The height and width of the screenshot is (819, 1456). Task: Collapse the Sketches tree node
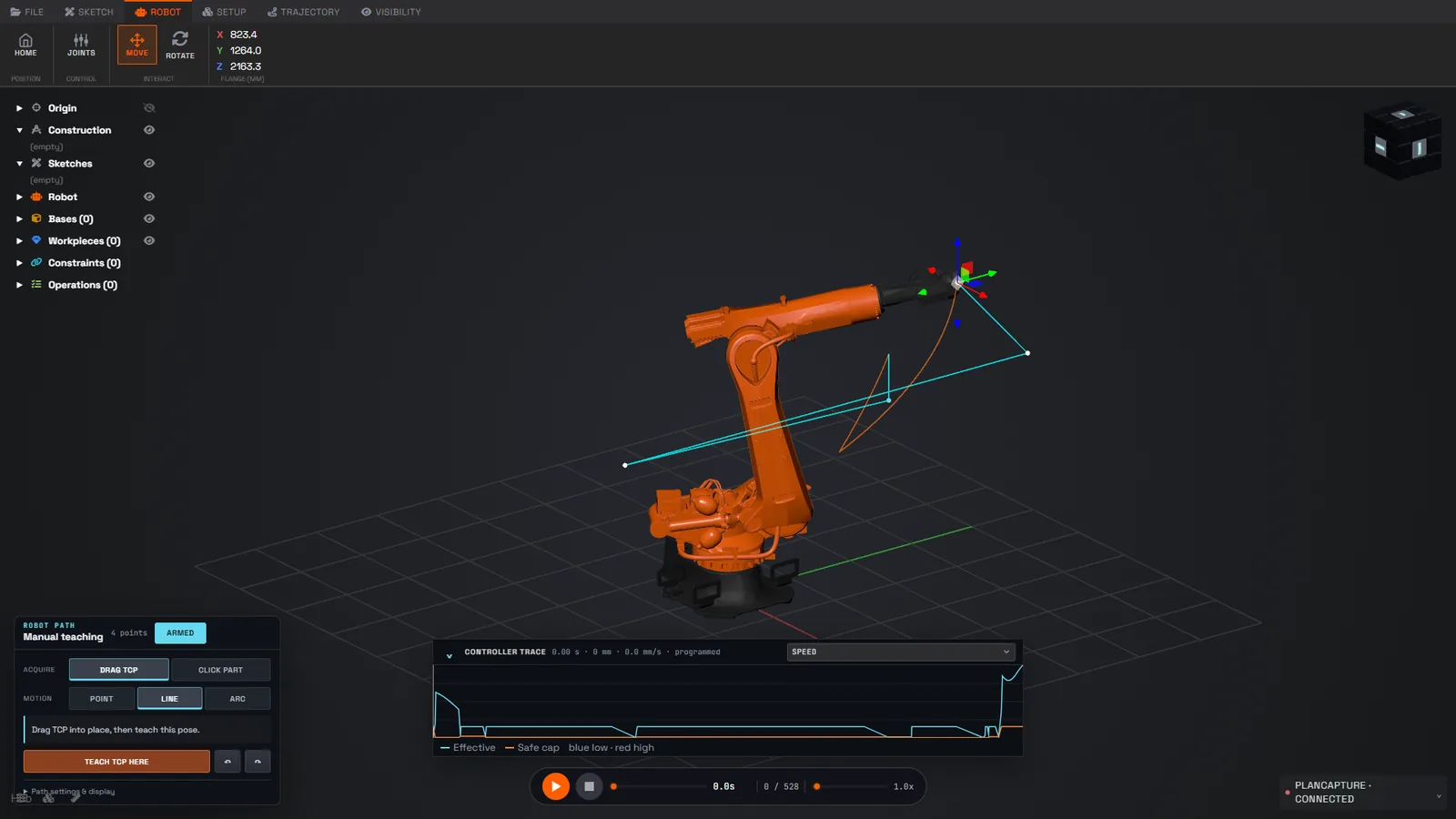[x=19, y=163]
